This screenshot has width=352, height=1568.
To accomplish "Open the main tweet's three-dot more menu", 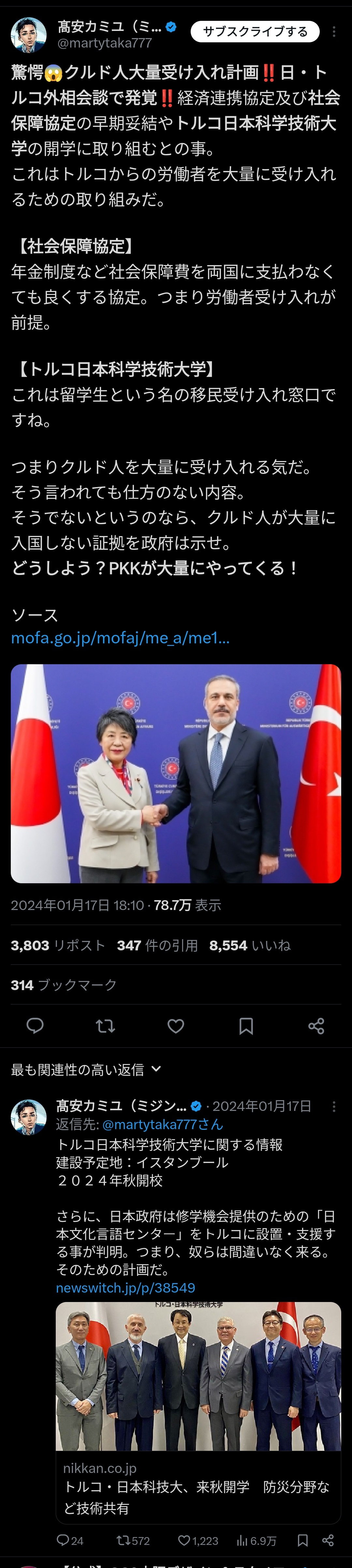I will pos(334,32).
